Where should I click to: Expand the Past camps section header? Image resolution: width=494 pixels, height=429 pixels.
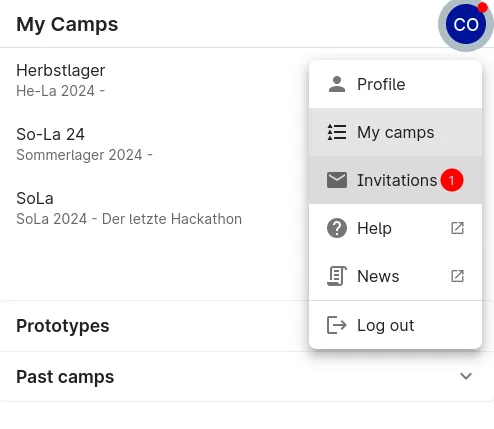pyautogui.click(x=247, y=377)
